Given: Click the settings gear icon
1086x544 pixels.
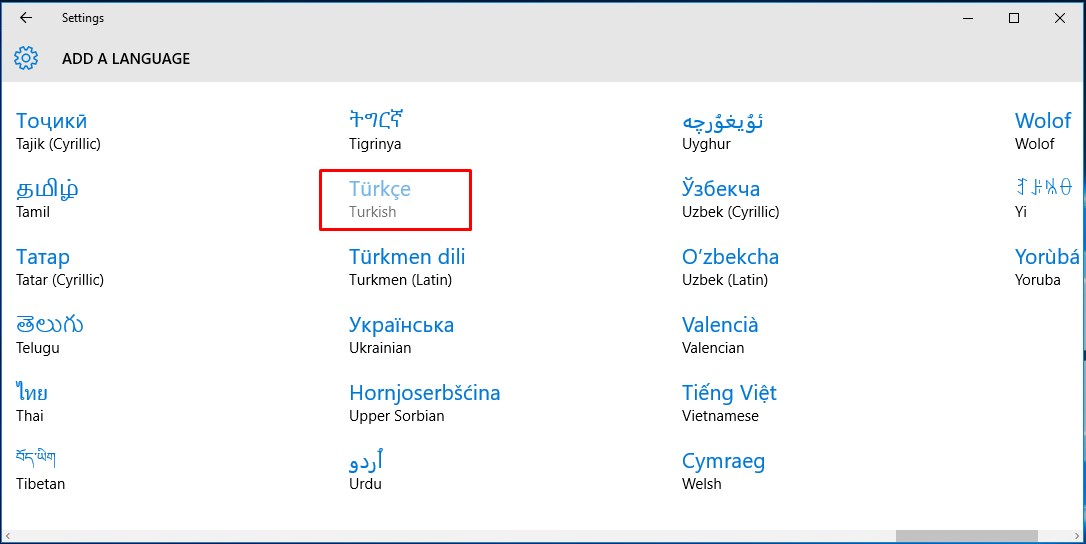Looking at the screenshot, I should 26,58.
